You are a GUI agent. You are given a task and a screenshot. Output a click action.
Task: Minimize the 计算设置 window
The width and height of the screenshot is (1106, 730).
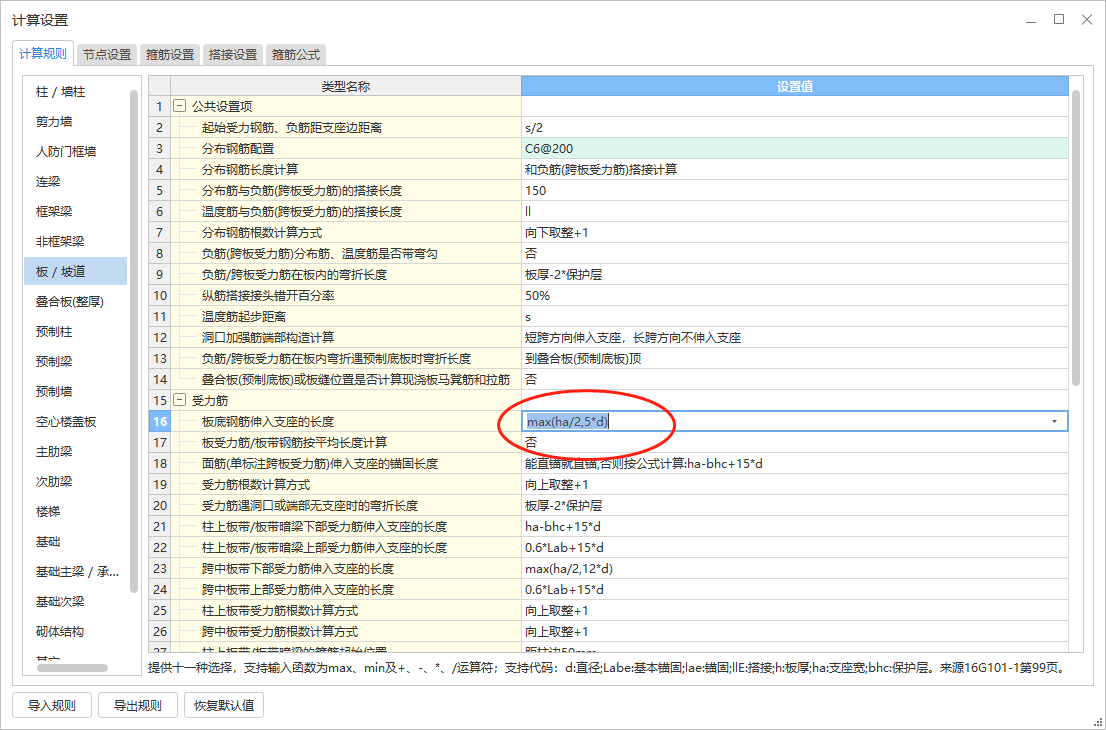pyautogui.click(x=1031, y=20)
